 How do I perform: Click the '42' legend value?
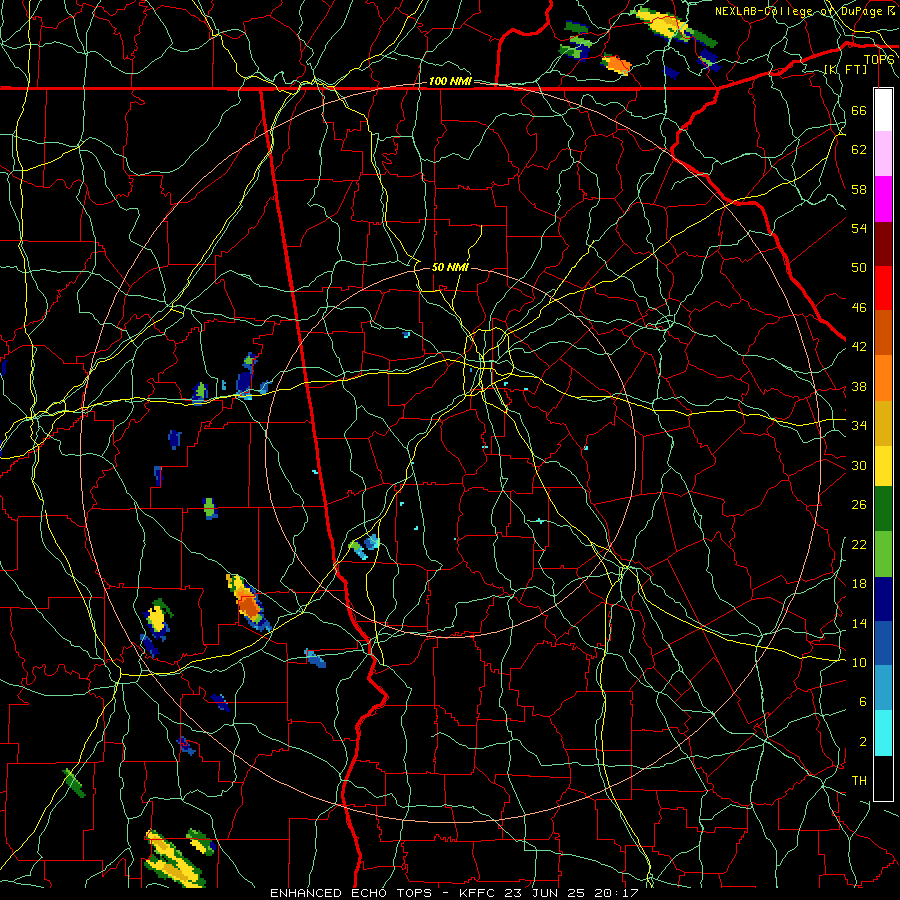click(859, 347)
